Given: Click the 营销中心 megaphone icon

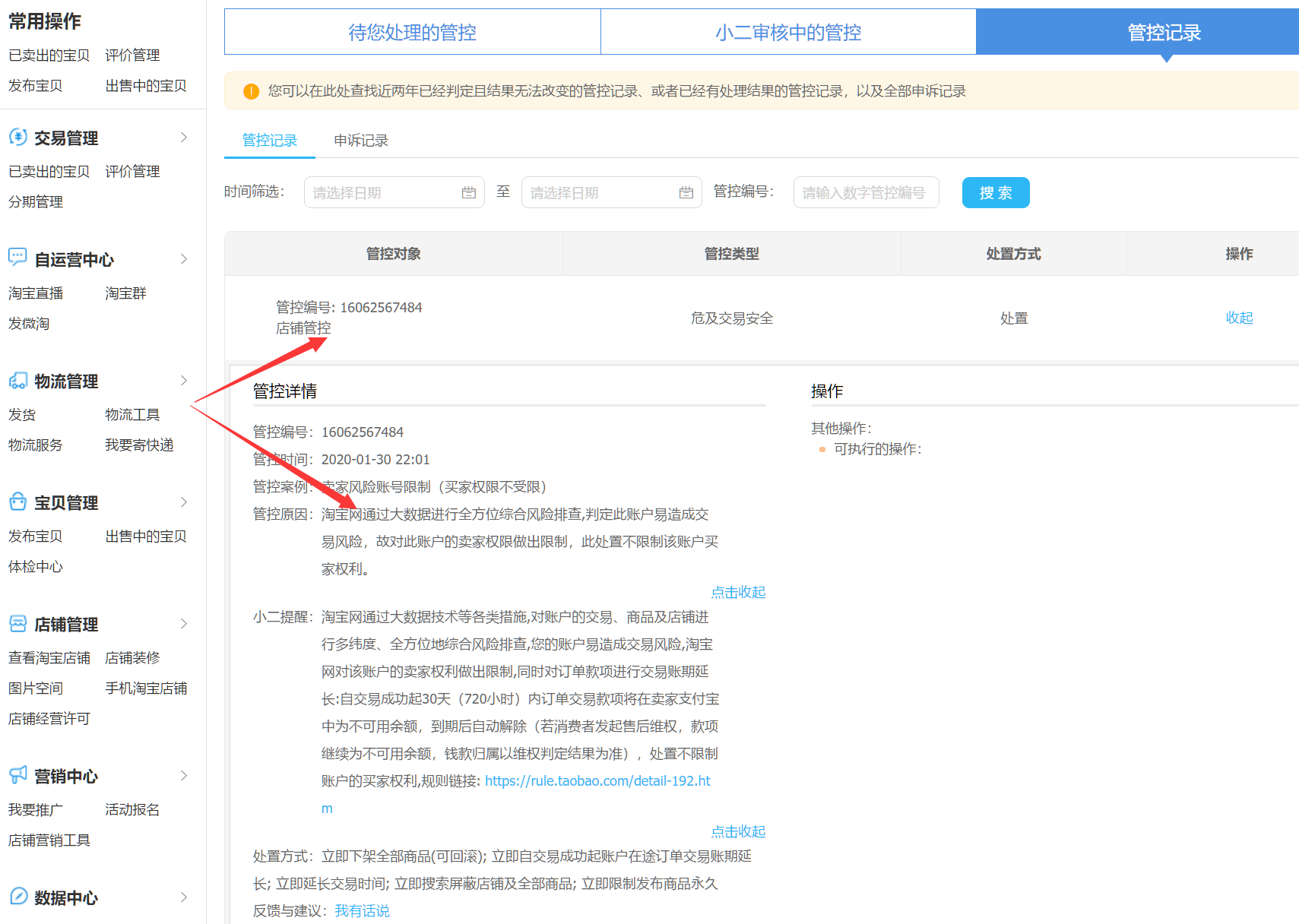Looking at the screenshot, I should (17, 775).
